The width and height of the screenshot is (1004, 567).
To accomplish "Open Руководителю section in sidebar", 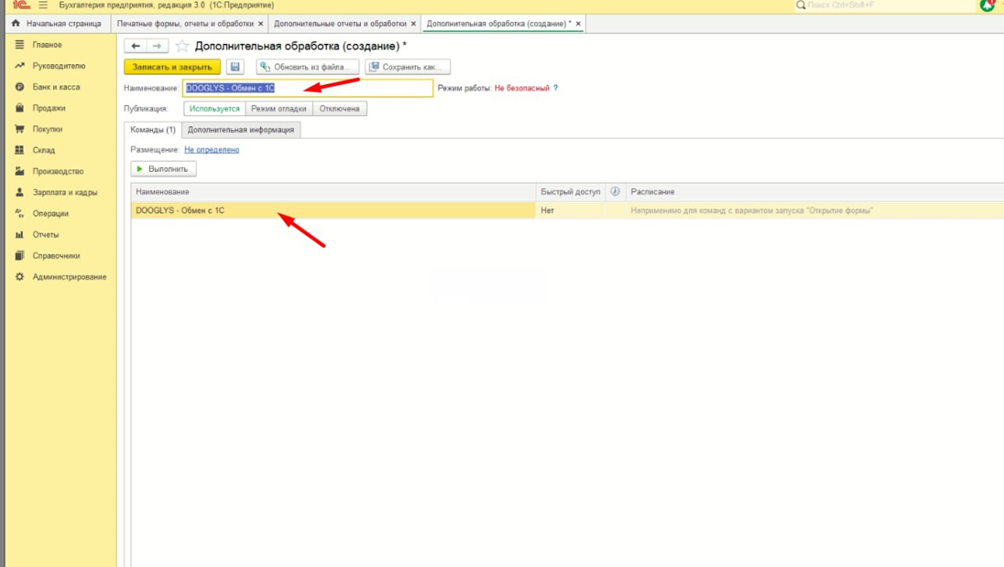I will pos(58,66).
